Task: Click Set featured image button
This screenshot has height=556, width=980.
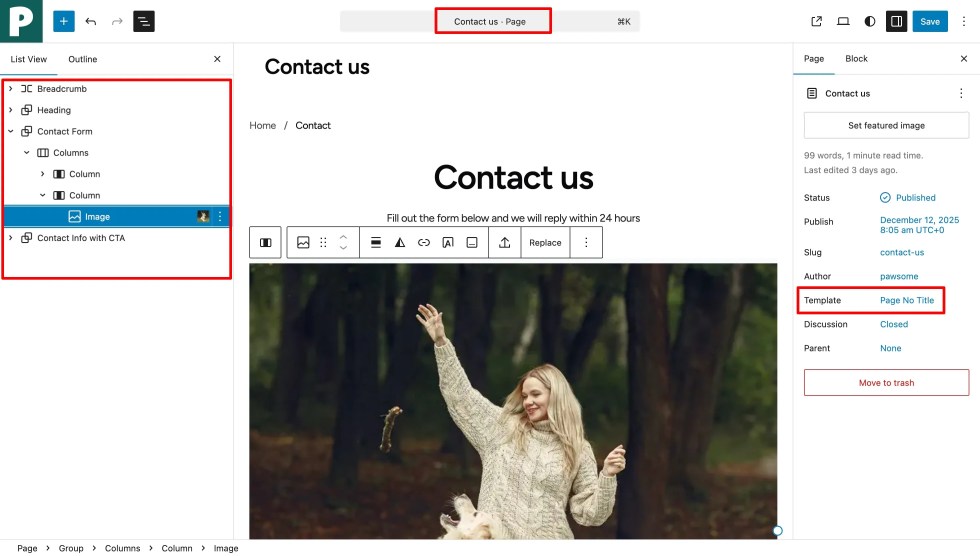Action: 886,126
